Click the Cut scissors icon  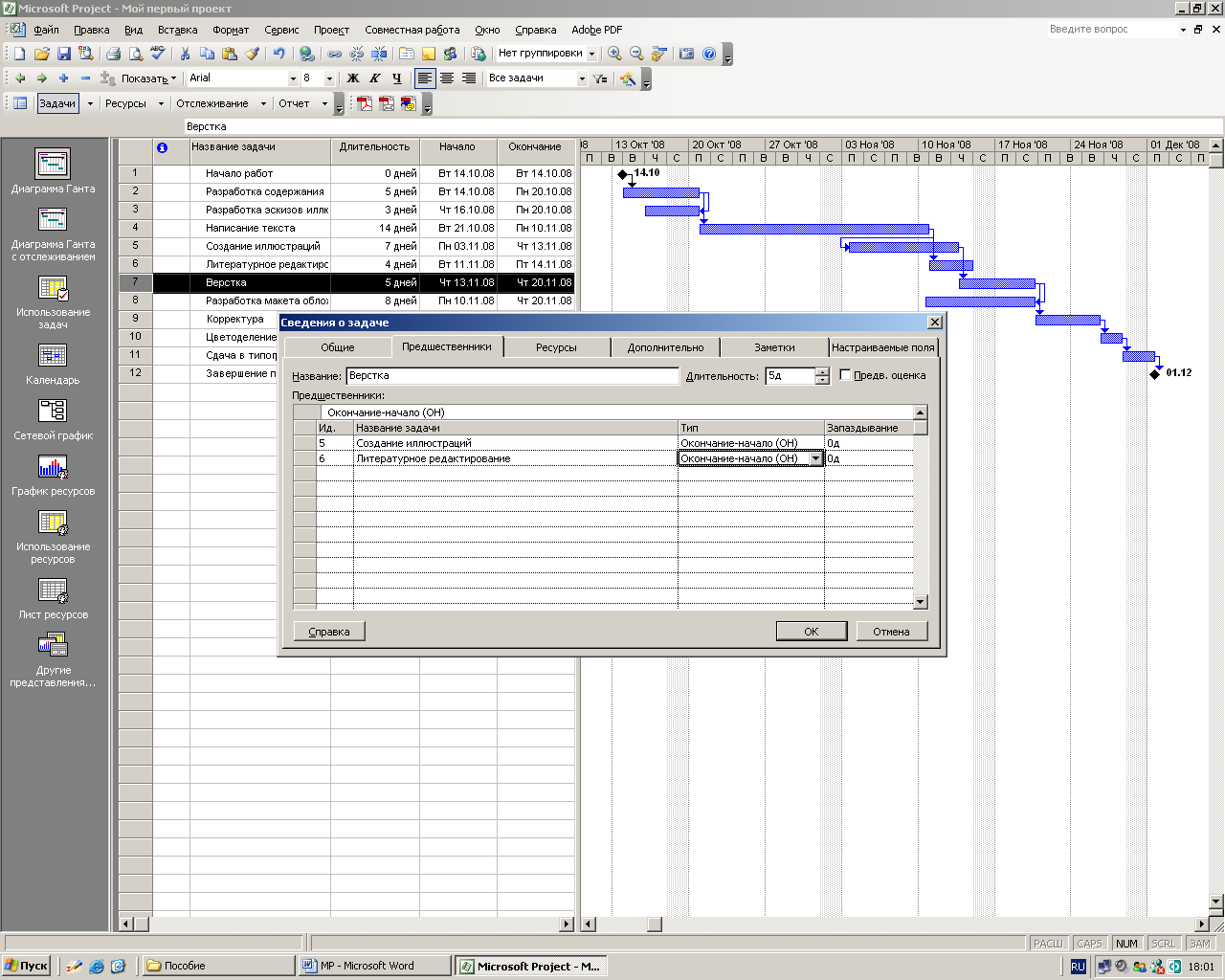(x=185, y=54)
